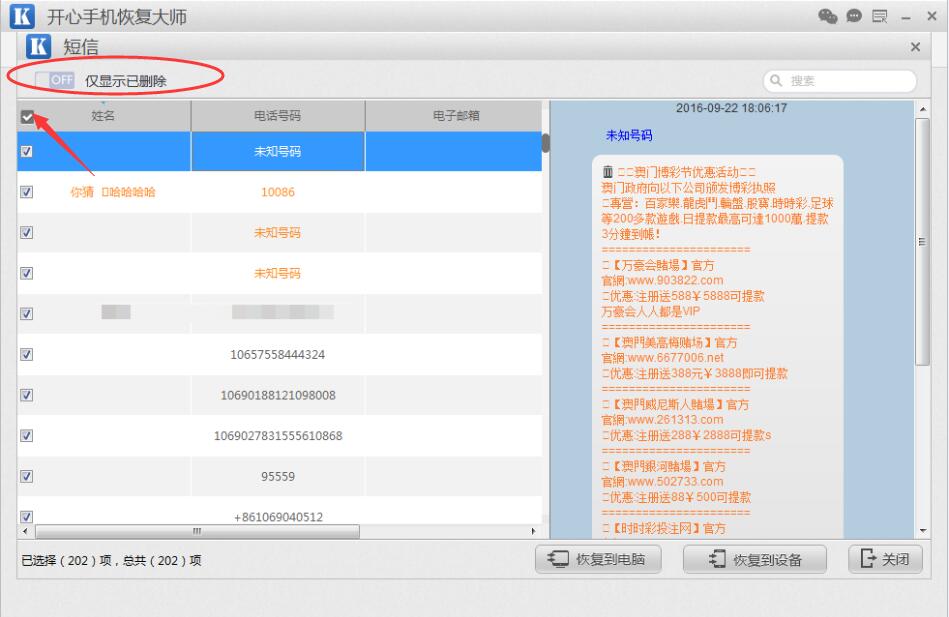Click link www.502733.com in message
Image resolution: width=949 pixels, height=617 pixels.
tap(675, 482)
